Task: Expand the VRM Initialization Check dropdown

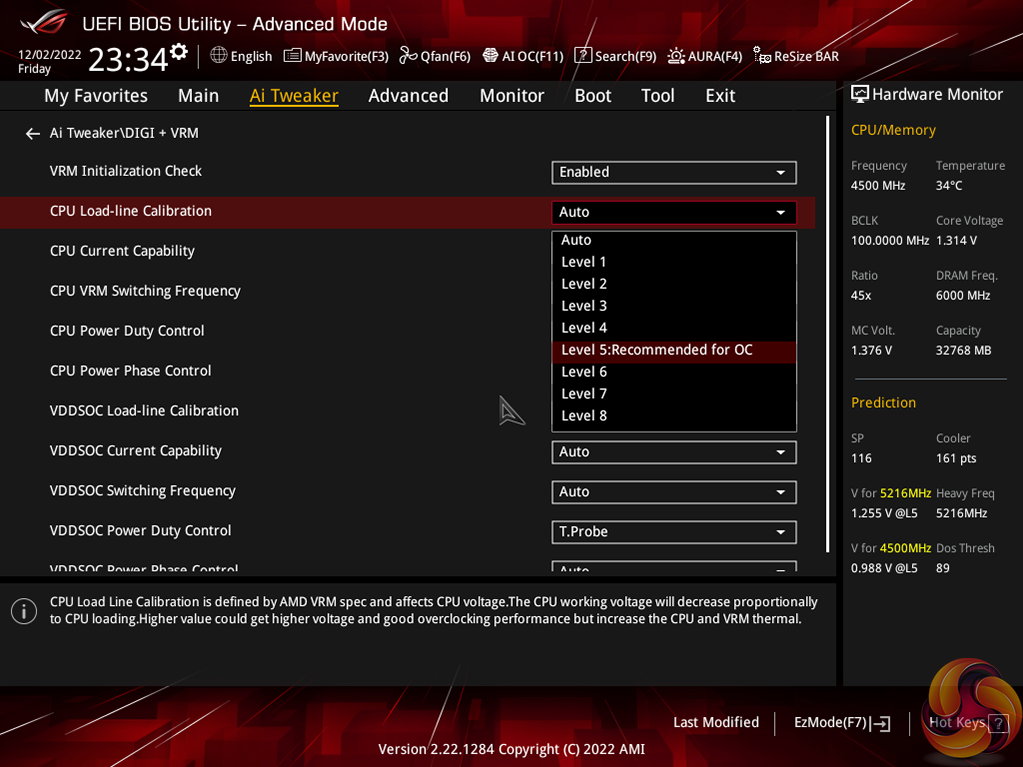Action: tap(673, 172)
